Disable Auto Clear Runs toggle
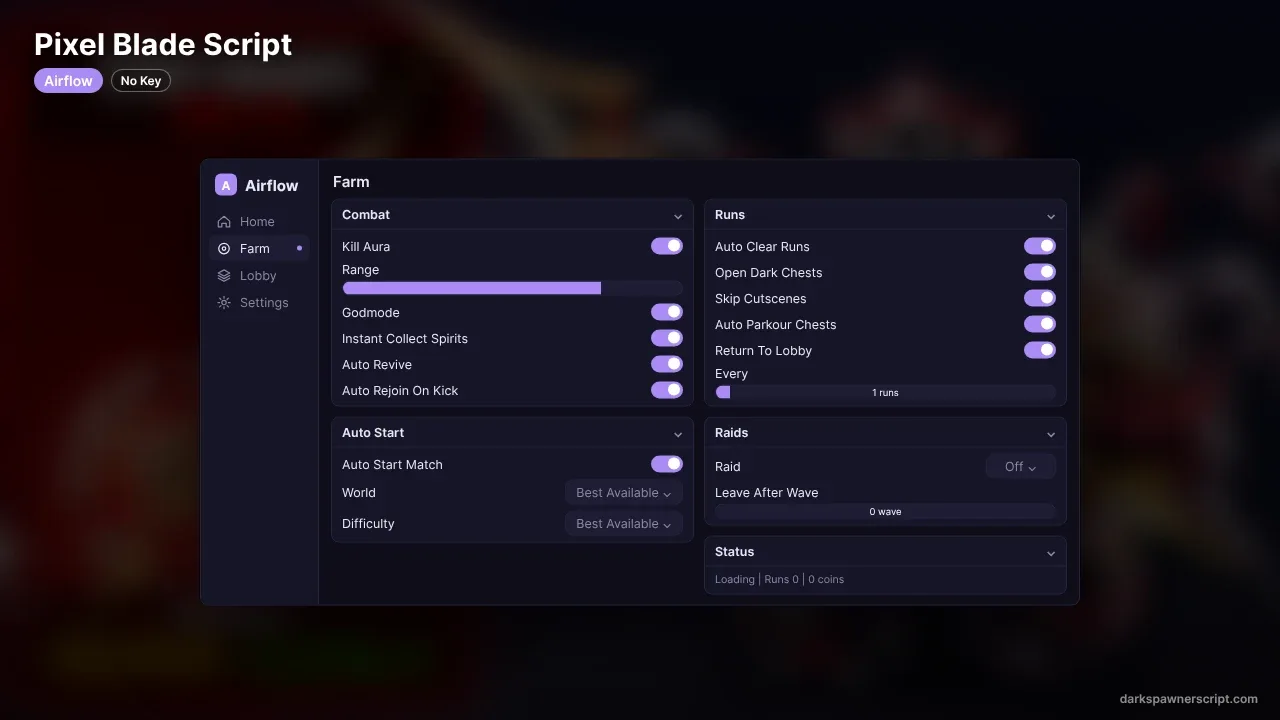 1040,246
